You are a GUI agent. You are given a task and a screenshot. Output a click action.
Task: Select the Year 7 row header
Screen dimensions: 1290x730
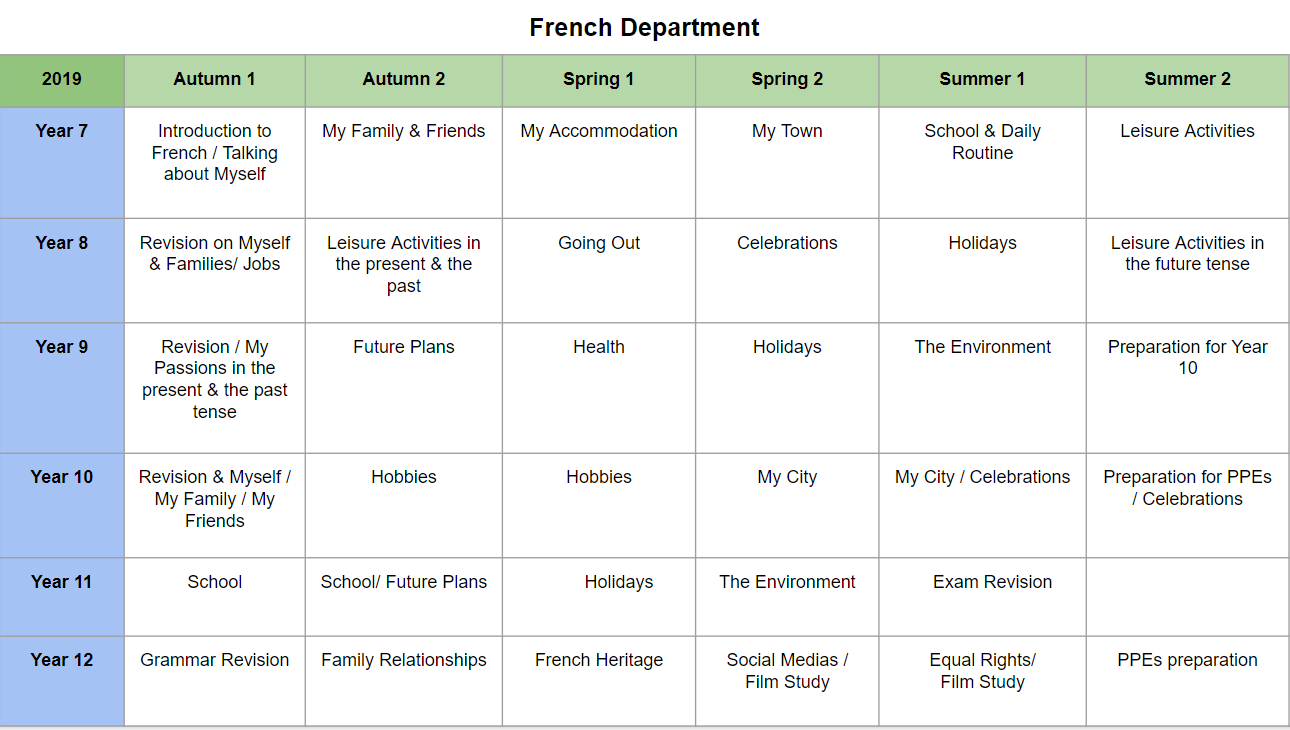[62, 163]
